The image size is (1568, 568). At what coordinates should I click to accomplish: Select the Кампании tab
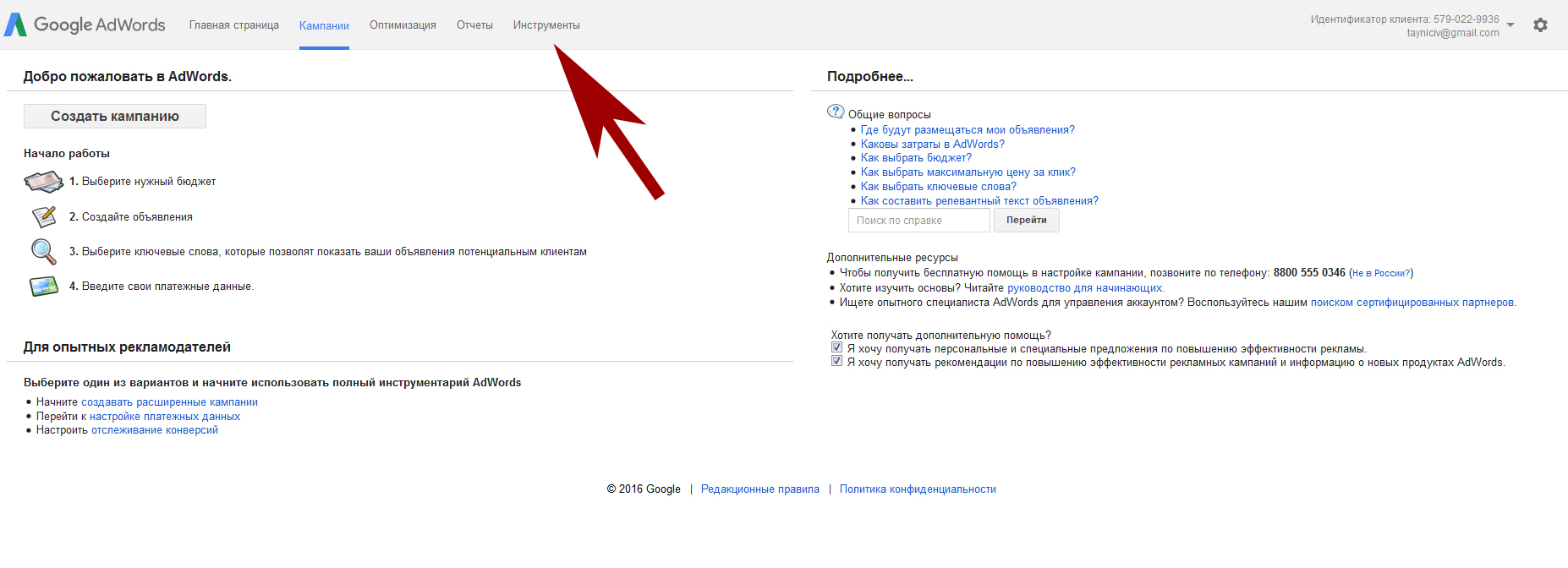324,26
